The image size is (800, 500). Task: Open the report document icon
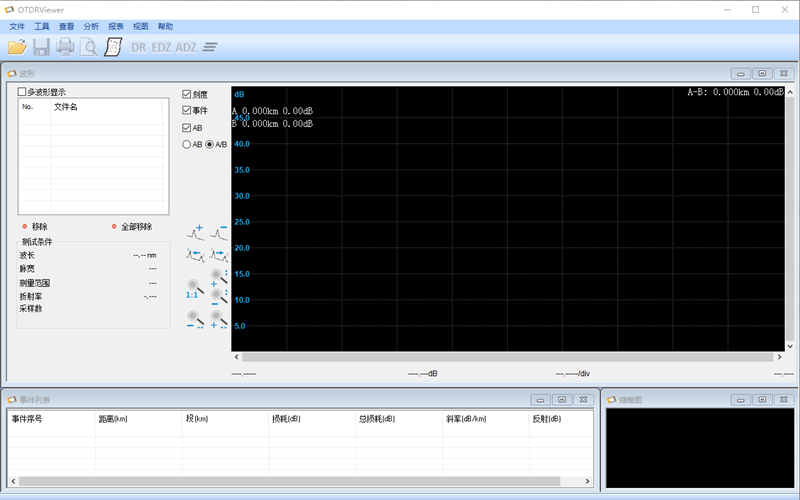click(113, 47)
